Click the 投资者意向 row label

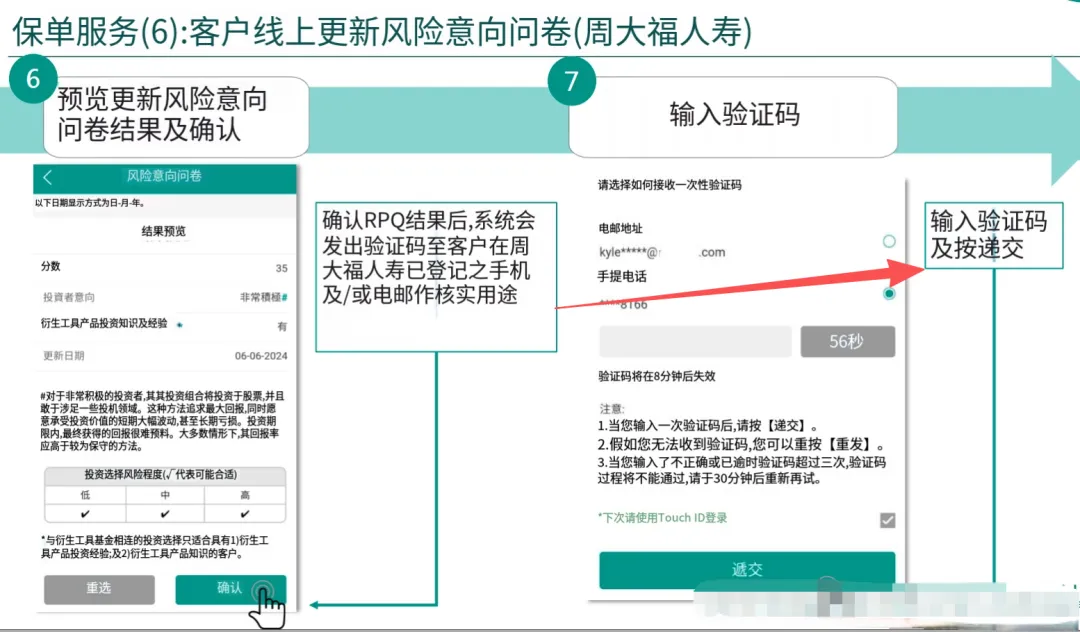tap(69, 297)
